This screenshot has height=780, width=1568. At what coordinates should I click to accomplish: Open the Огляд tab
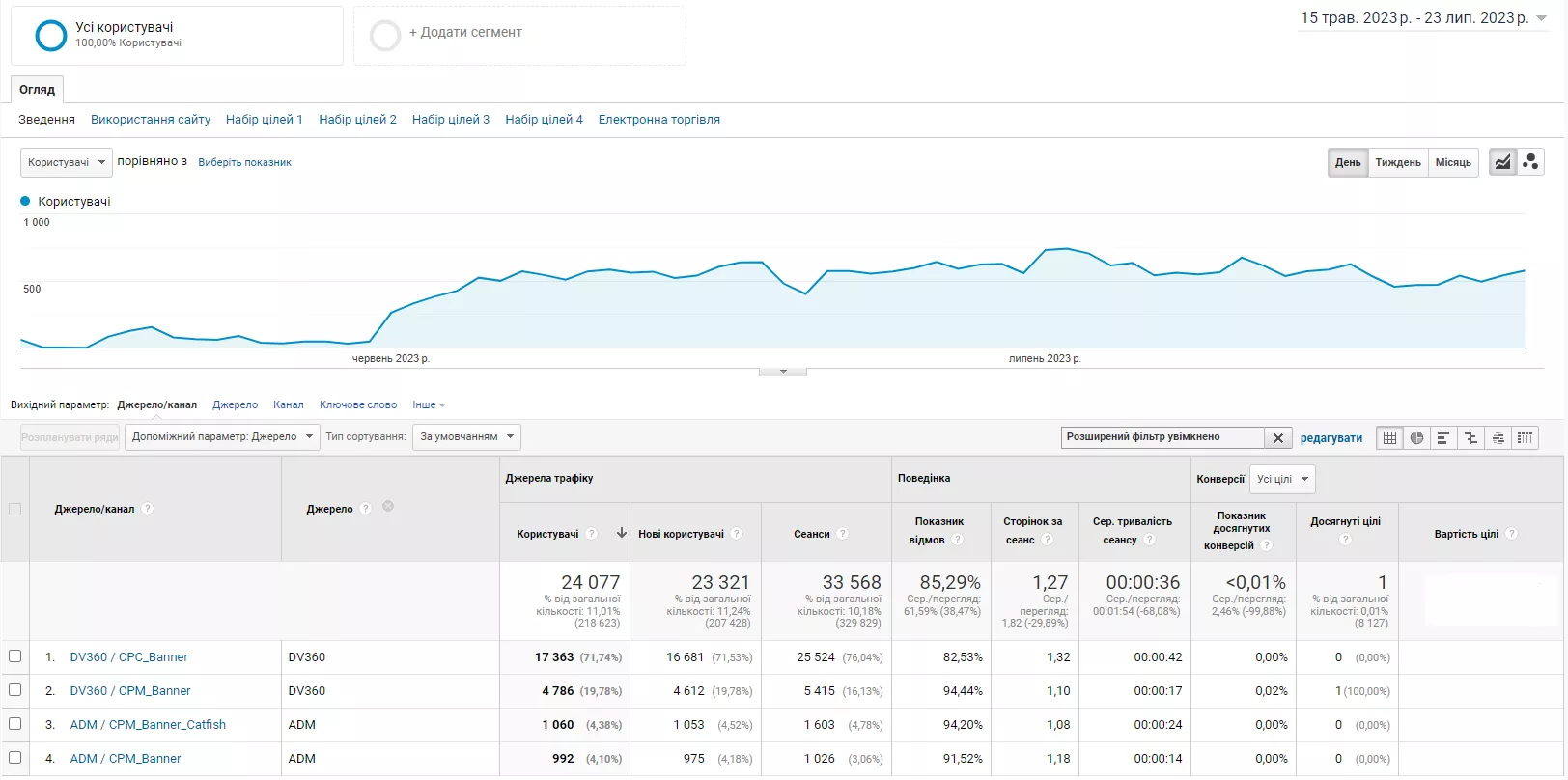[38, 90]
